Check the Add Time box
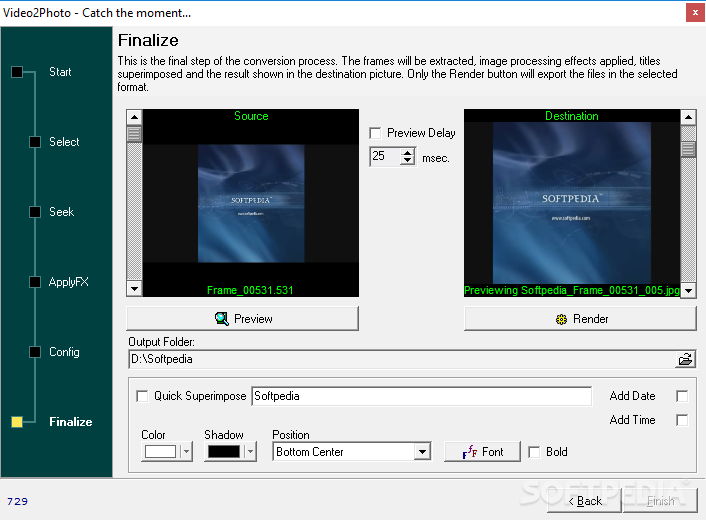The width and height of the screenshot is (706, 520). coord(682,420)
